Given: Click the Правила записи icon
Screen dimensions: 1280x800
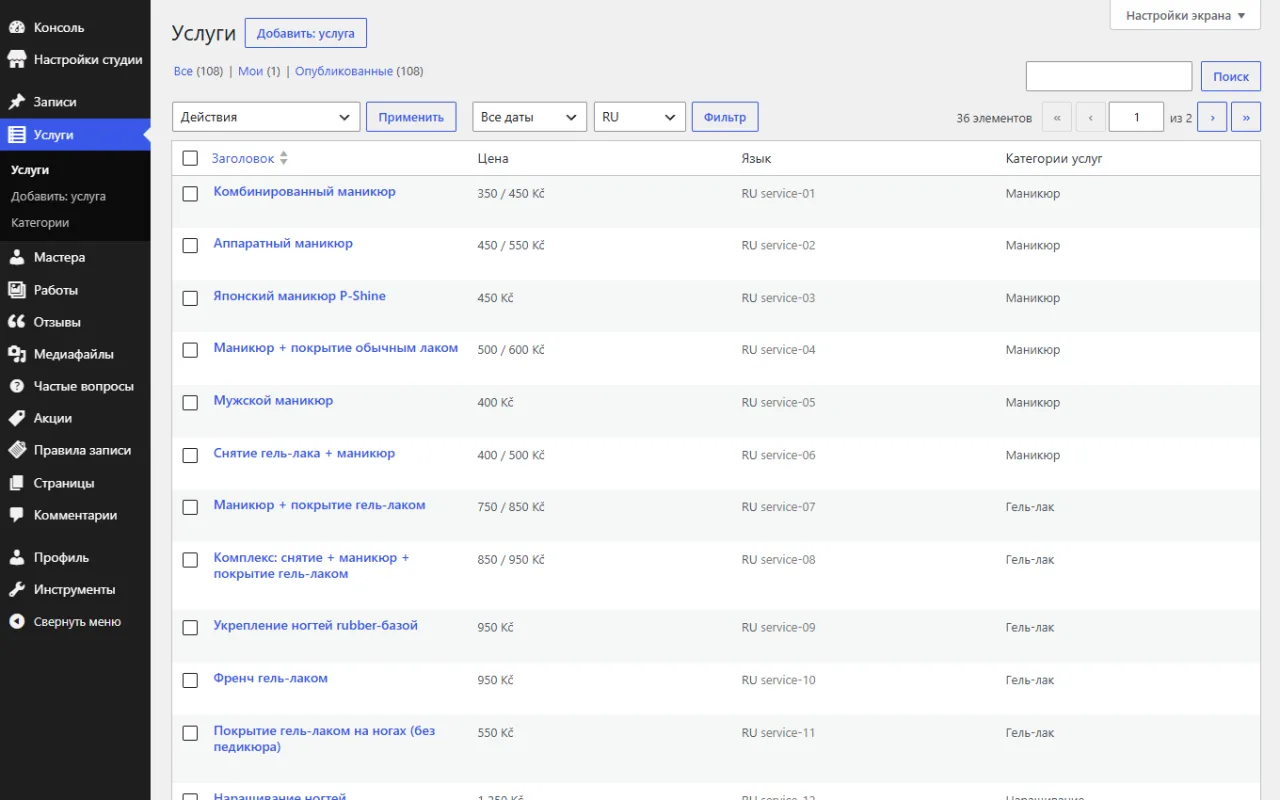Looking at the screenshot, I should click(x=16, y=450).
